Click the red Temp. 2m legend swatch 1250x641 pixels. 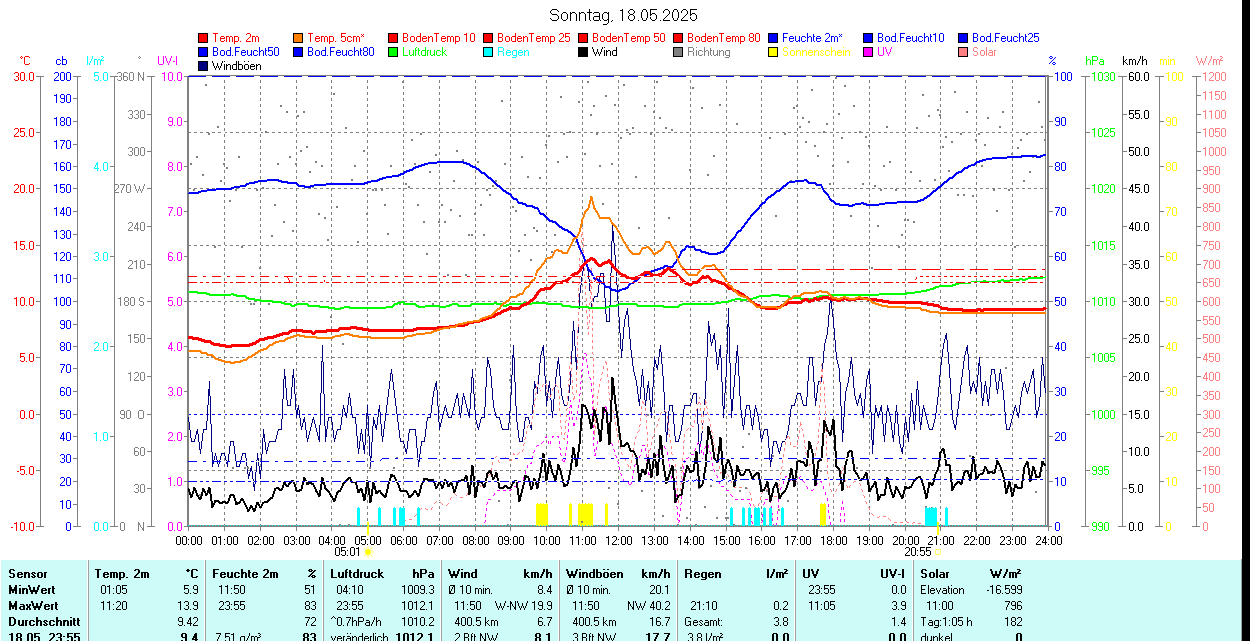[x=204, y=38]
